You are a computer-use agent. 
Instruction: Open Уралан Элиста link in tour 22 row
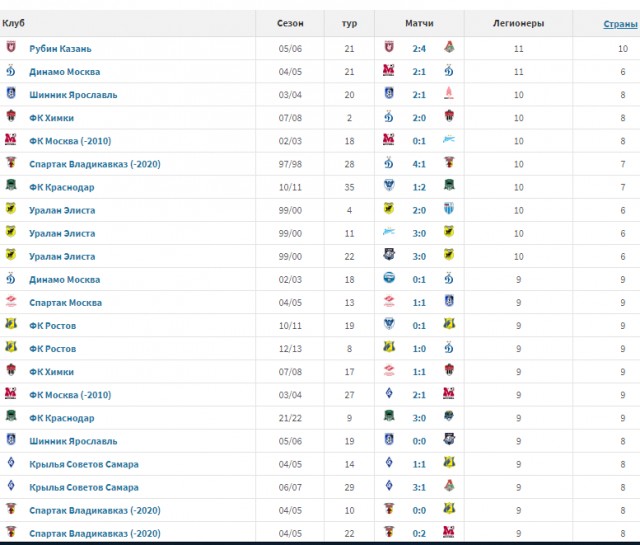pos(62,256)
